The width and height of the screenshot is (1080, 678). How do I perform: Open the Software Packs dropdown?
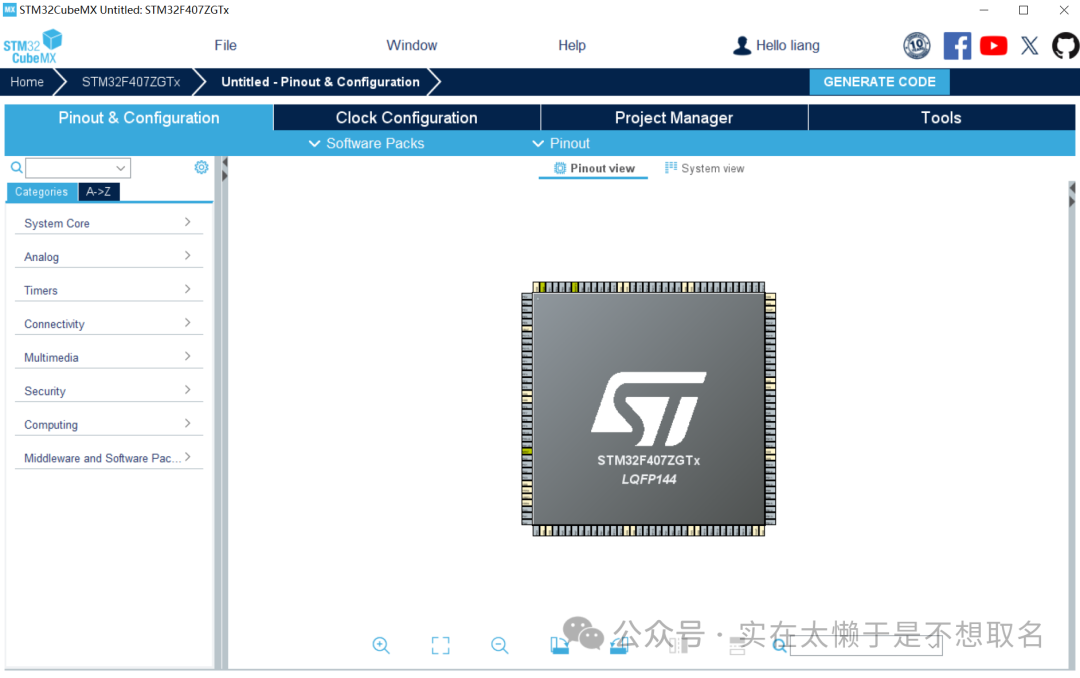coord(366,144)
